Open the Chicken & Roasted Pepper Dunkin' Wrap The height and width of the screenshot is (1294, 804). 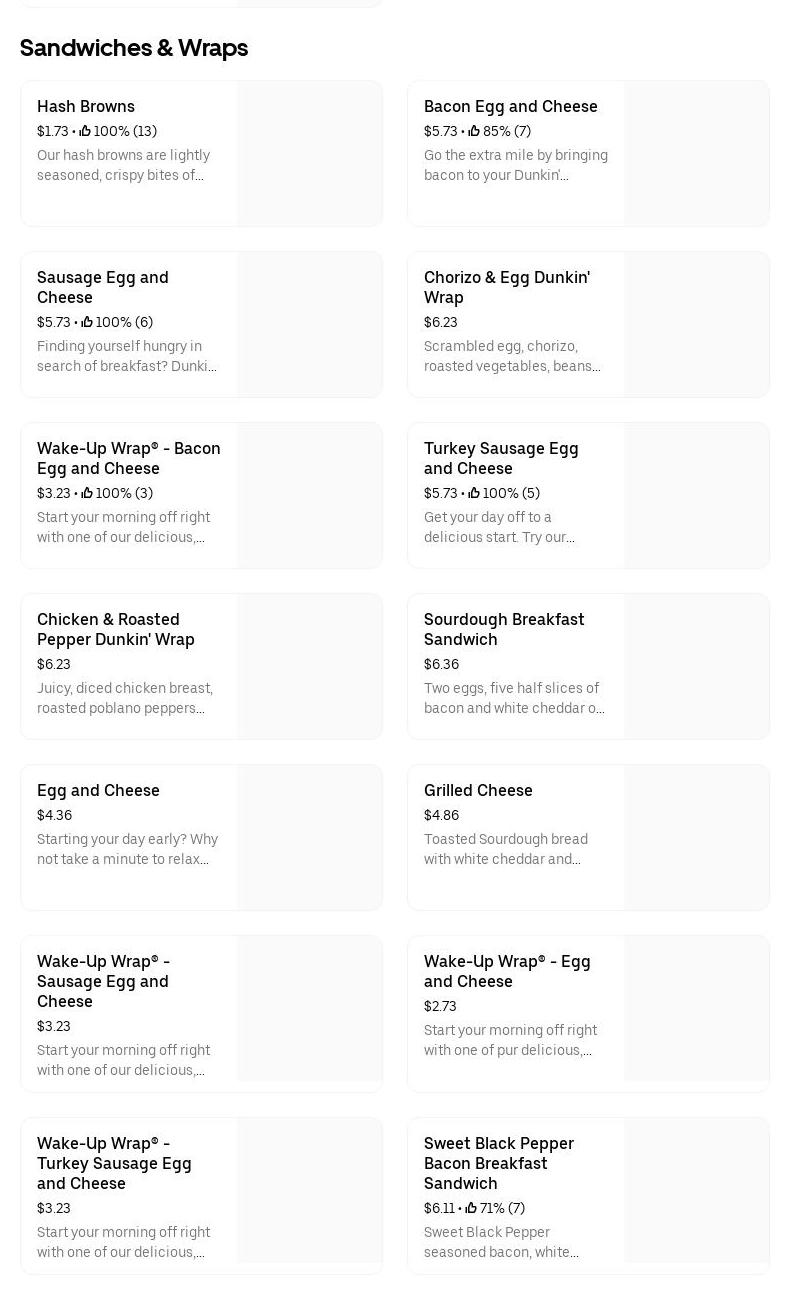[x=116, y=629]
